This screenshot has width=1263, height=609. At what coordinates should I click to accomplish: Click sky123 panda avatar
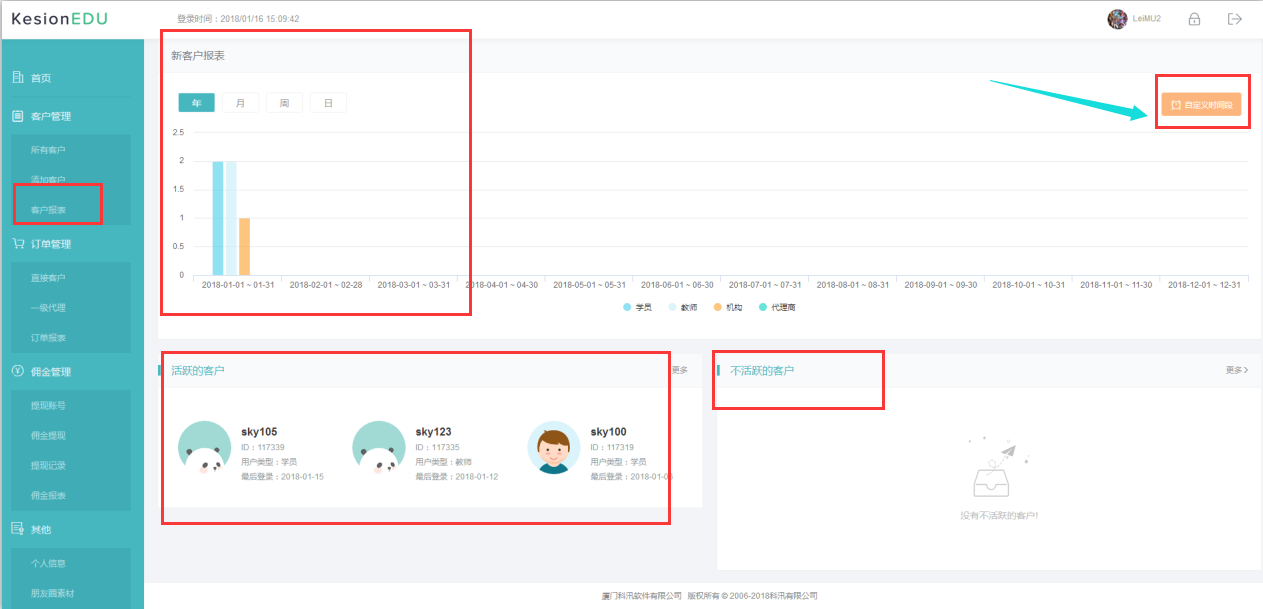[379, 447]
